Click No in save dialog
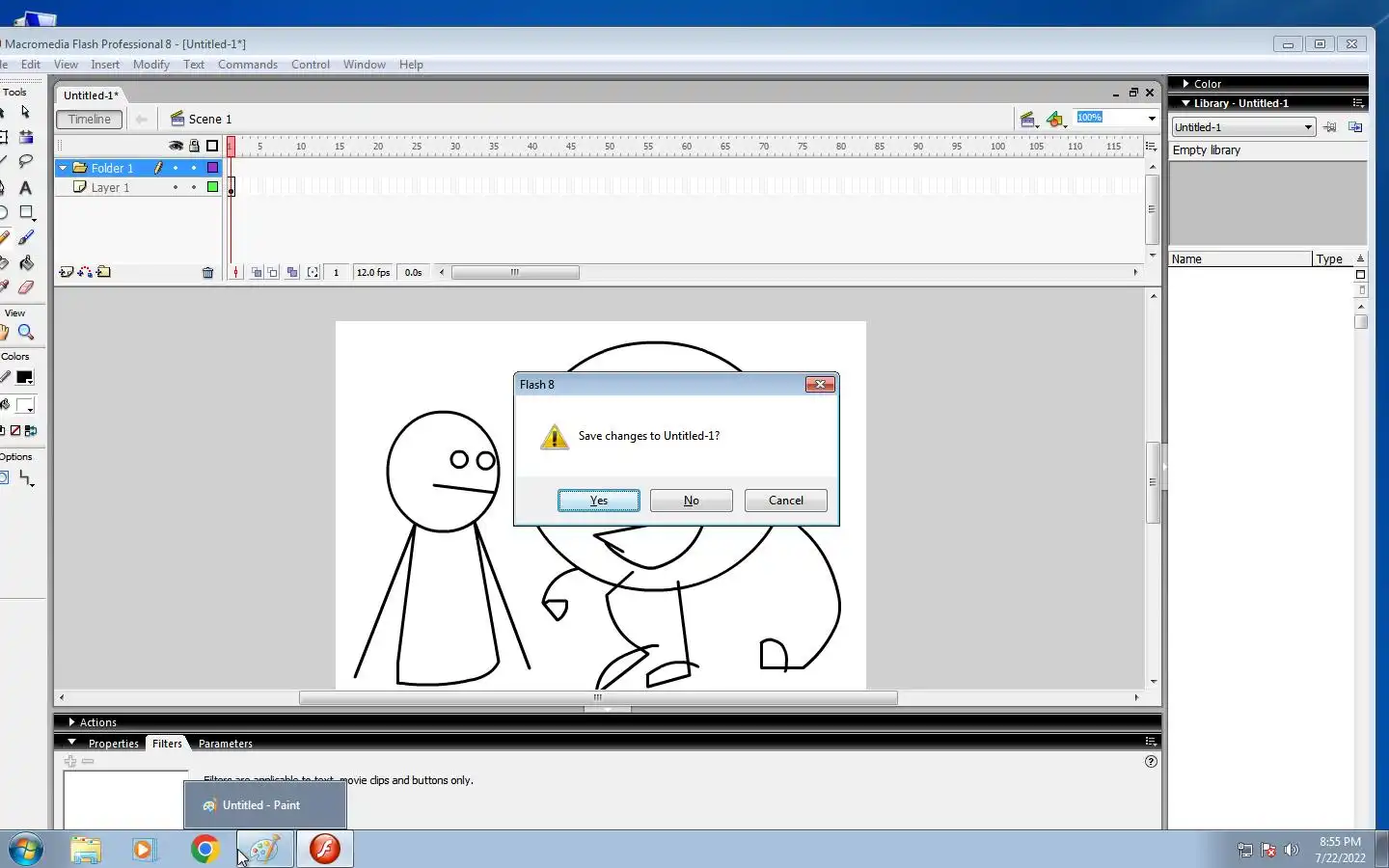 click(x=692, y=501)
